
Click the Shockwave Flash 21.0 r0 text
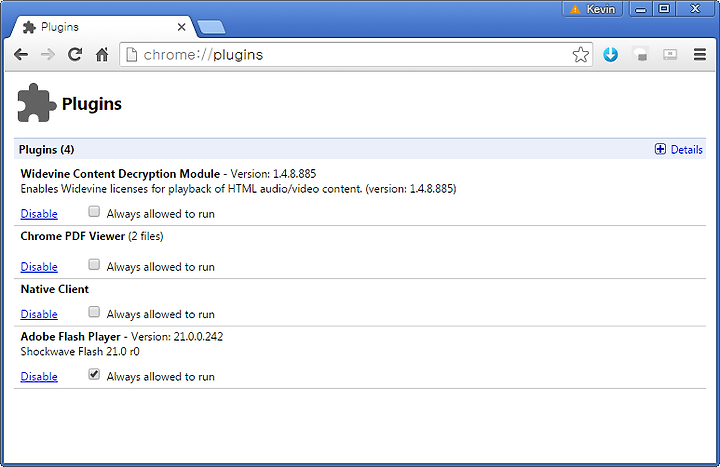click(80, 352)
